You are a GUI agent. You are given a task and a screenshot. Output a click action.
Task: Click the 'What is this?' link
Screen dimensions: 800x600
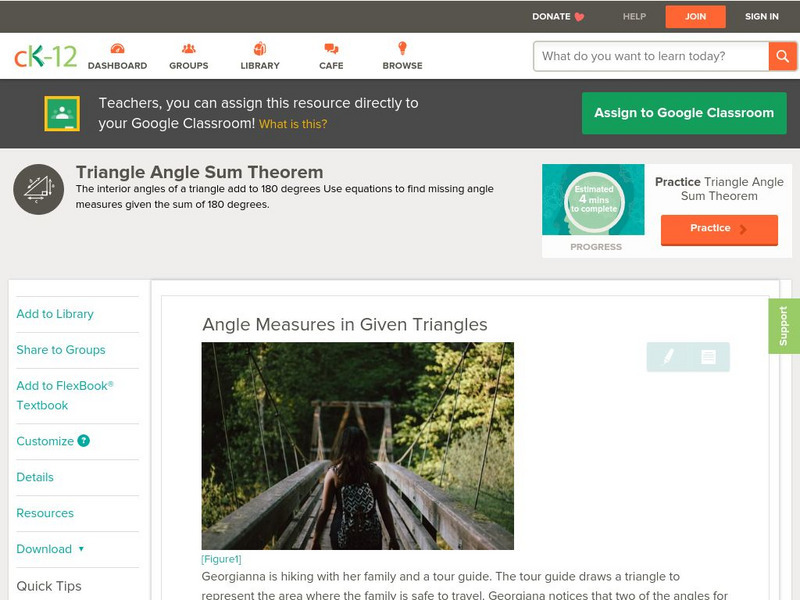(293, 124)
